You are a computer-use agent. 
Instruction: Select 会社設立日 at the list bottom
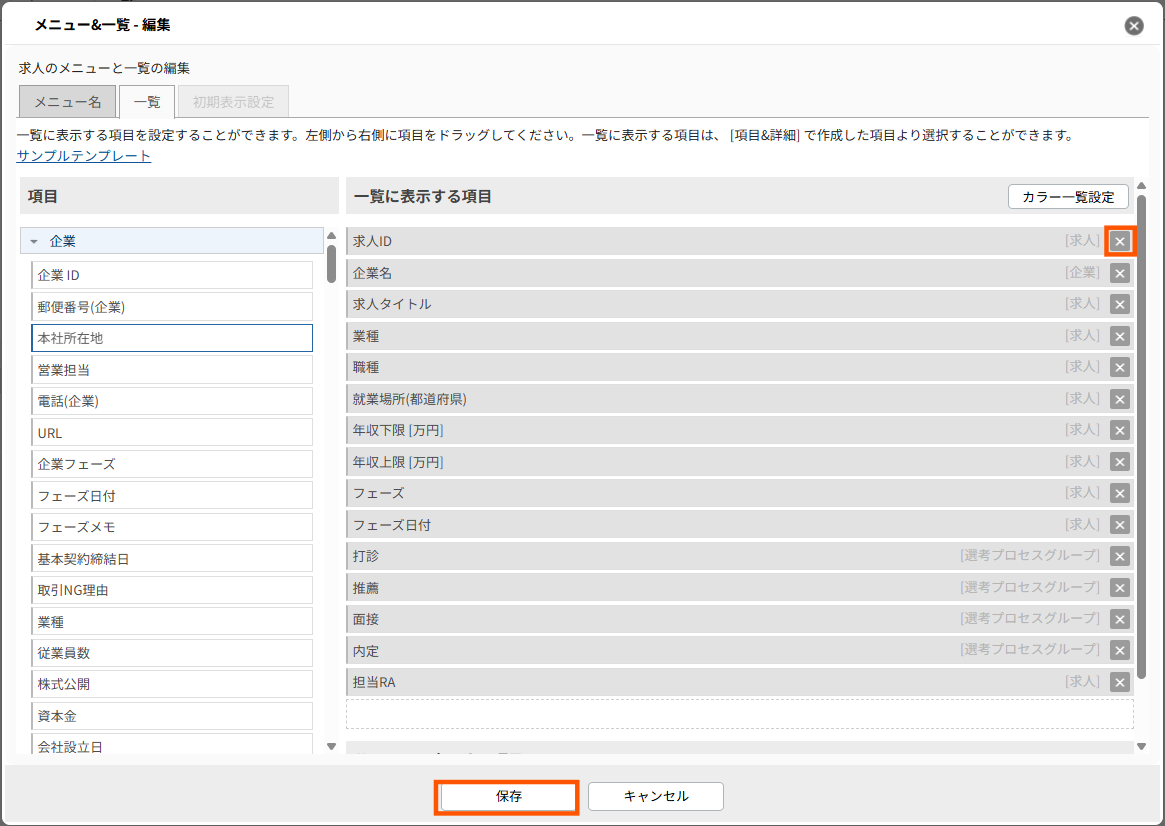[x=172, y=745]
